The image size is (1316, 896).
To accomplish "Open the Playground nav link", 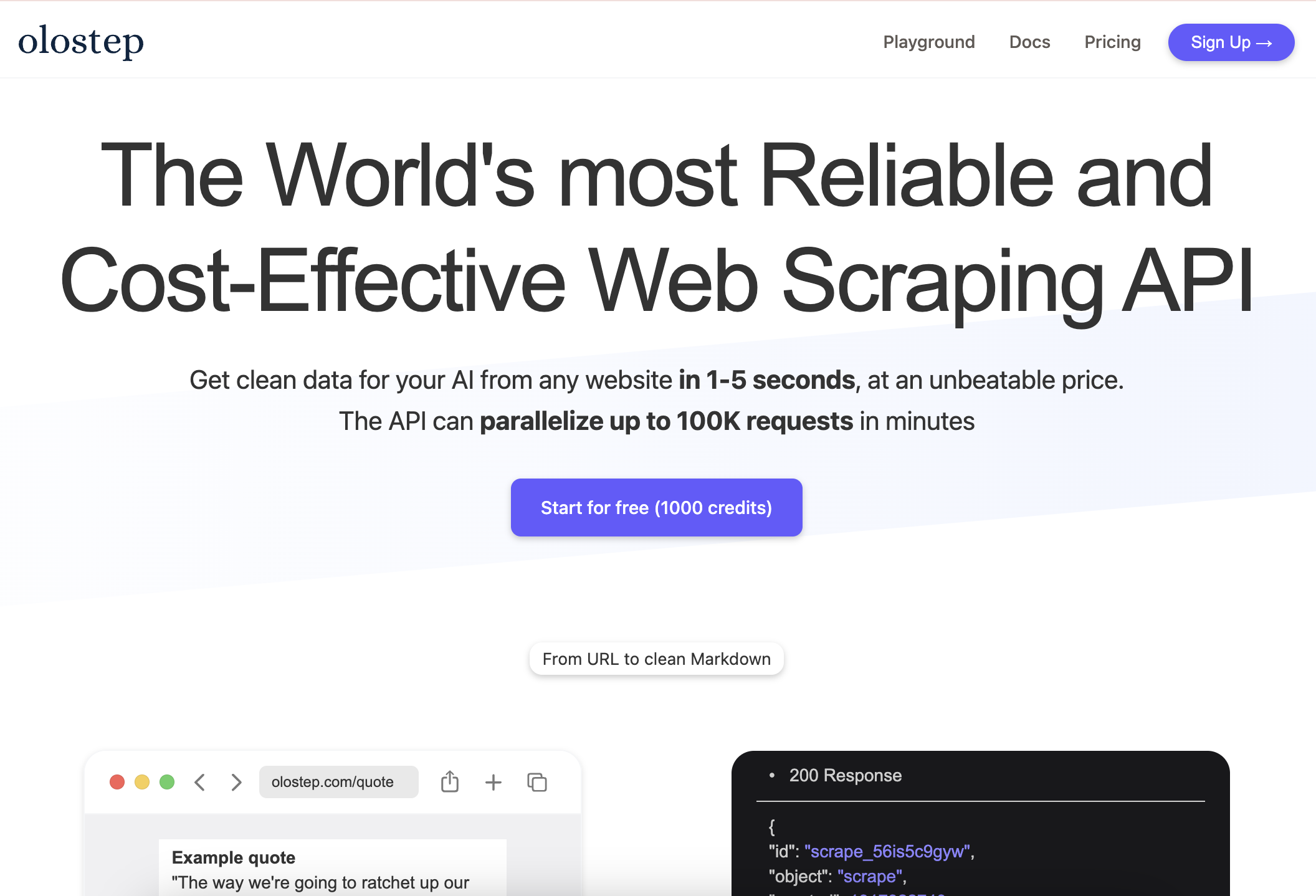I will pos(929,42).
